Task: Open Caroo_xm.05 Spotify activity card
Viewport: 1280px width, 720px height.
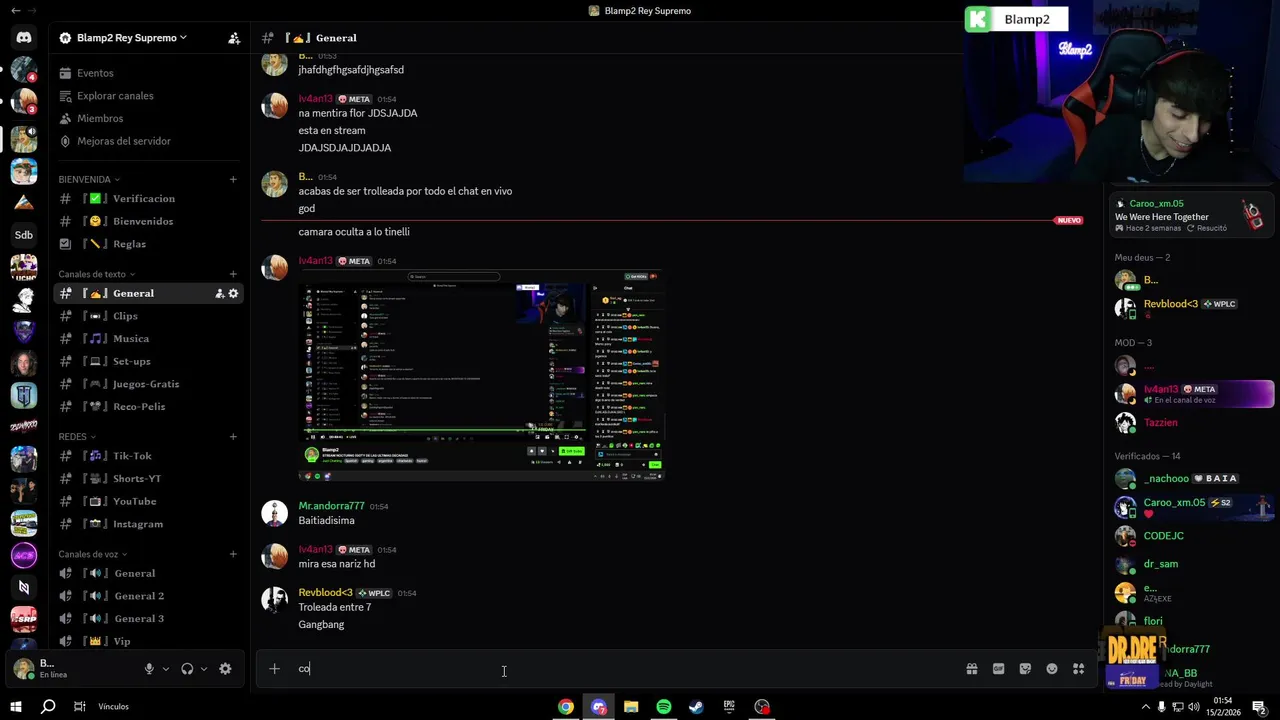Action: (x=1191, y=216)
